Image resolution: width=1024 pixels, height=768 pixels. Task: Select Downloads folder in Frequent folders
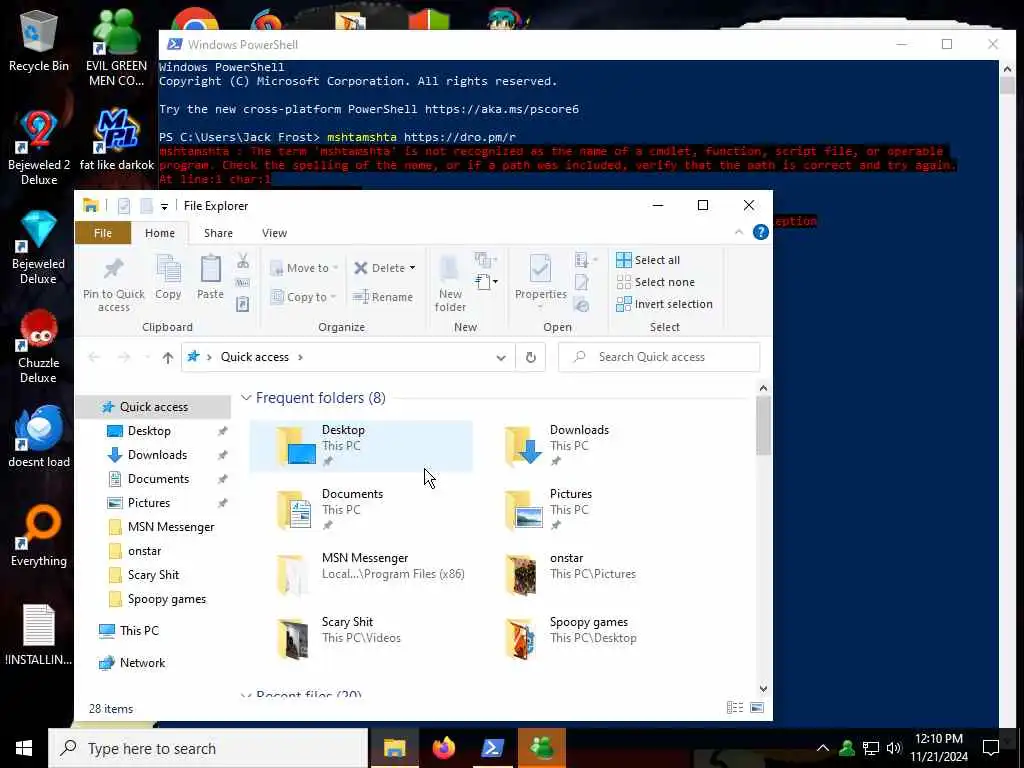[588, 446]
